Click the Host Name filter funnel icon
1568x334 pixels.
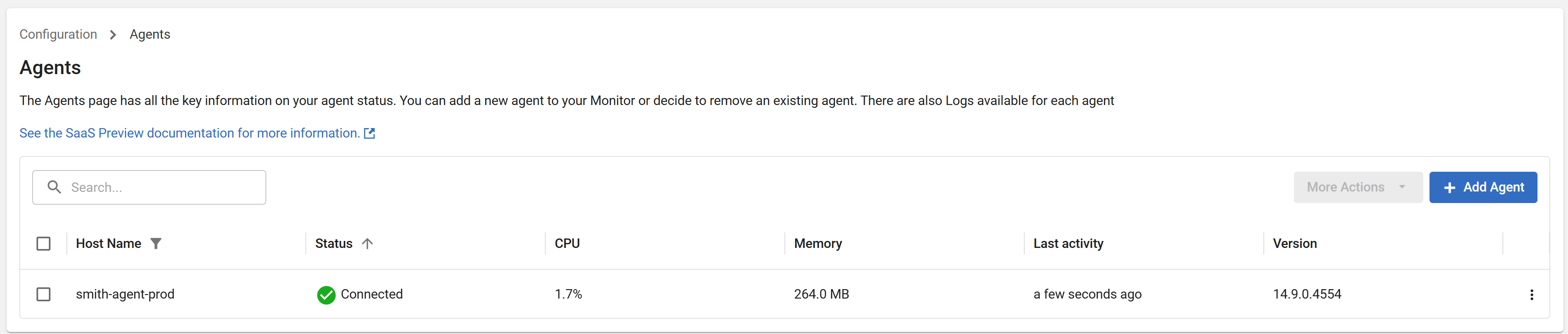156,243
